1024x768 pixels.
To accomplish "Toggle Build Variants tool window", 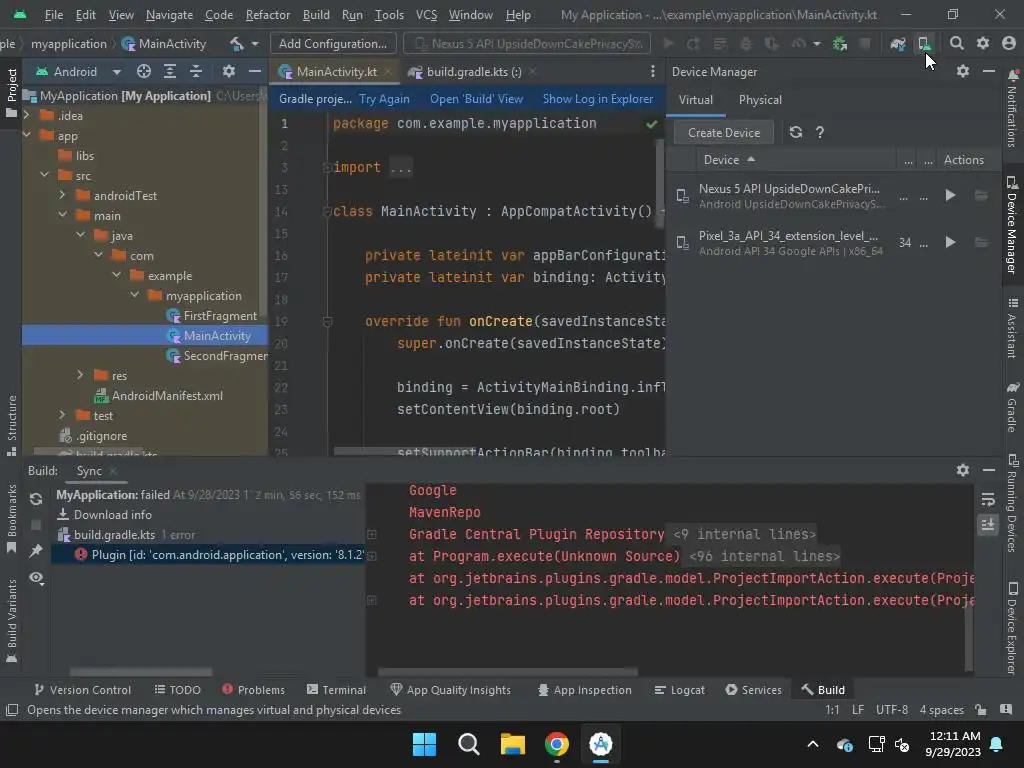I will pyautogui.click(x=12, y=621).
